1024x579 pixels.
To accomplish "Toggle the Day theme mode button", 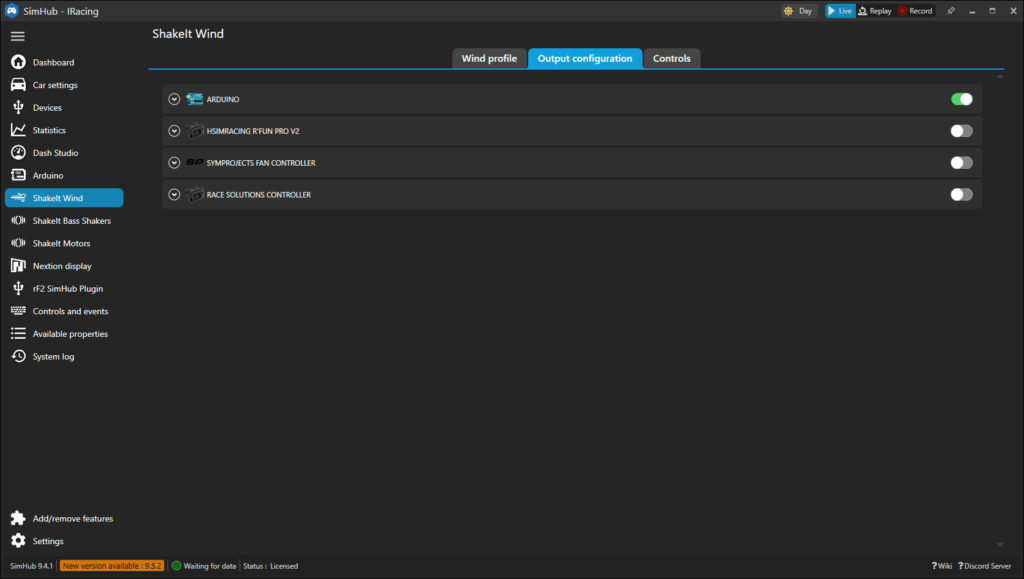I will (x=799, y=11).
